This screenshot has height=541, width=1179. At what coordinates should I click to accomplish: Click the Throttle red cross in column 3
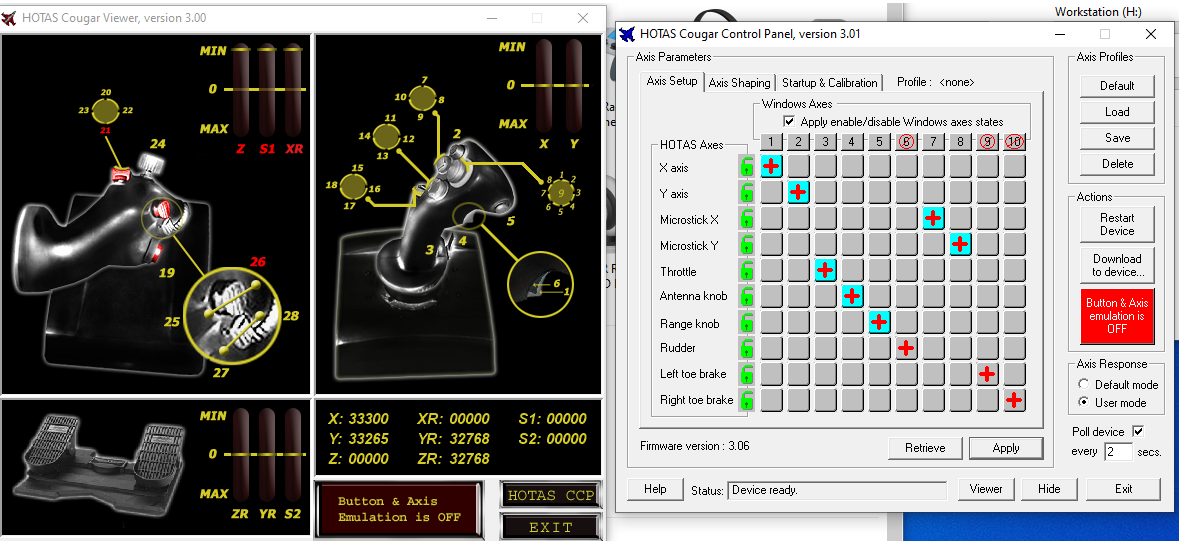(826, 270)
